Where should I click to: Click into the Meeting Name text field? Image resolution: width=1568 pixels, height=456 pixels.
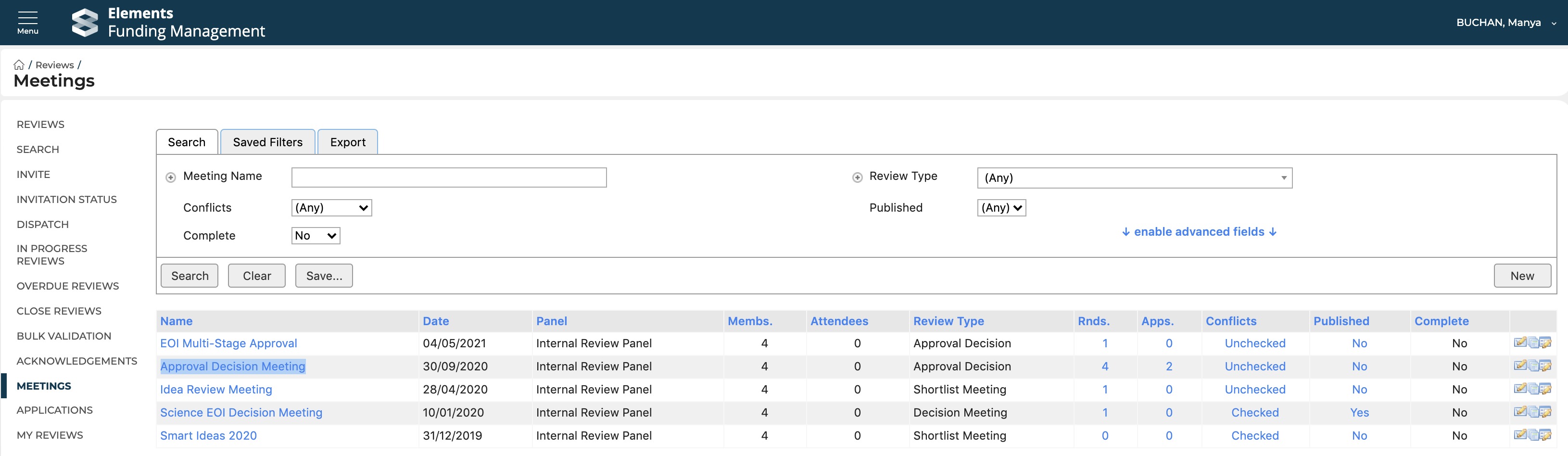(x=449, y=177)
